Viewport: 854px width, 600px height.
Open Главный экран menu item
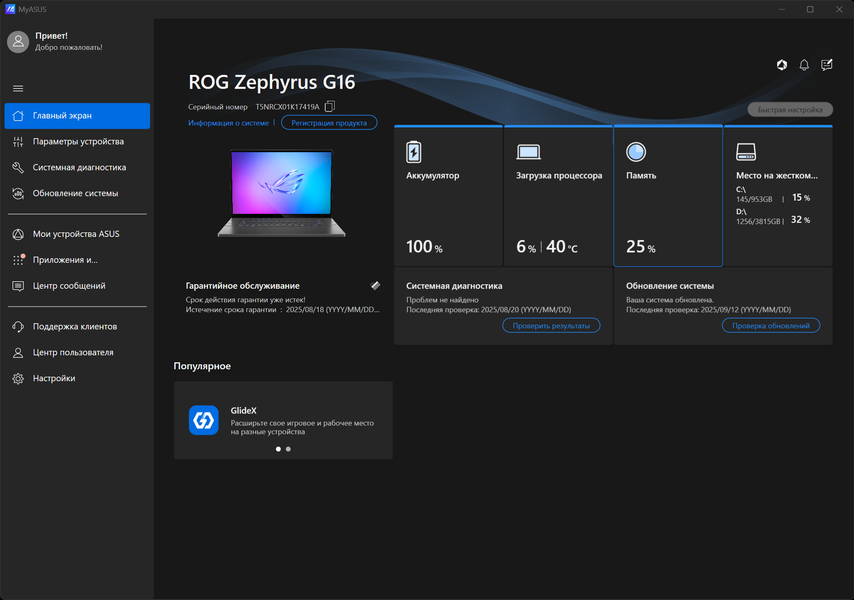click(x=77, y=116)
